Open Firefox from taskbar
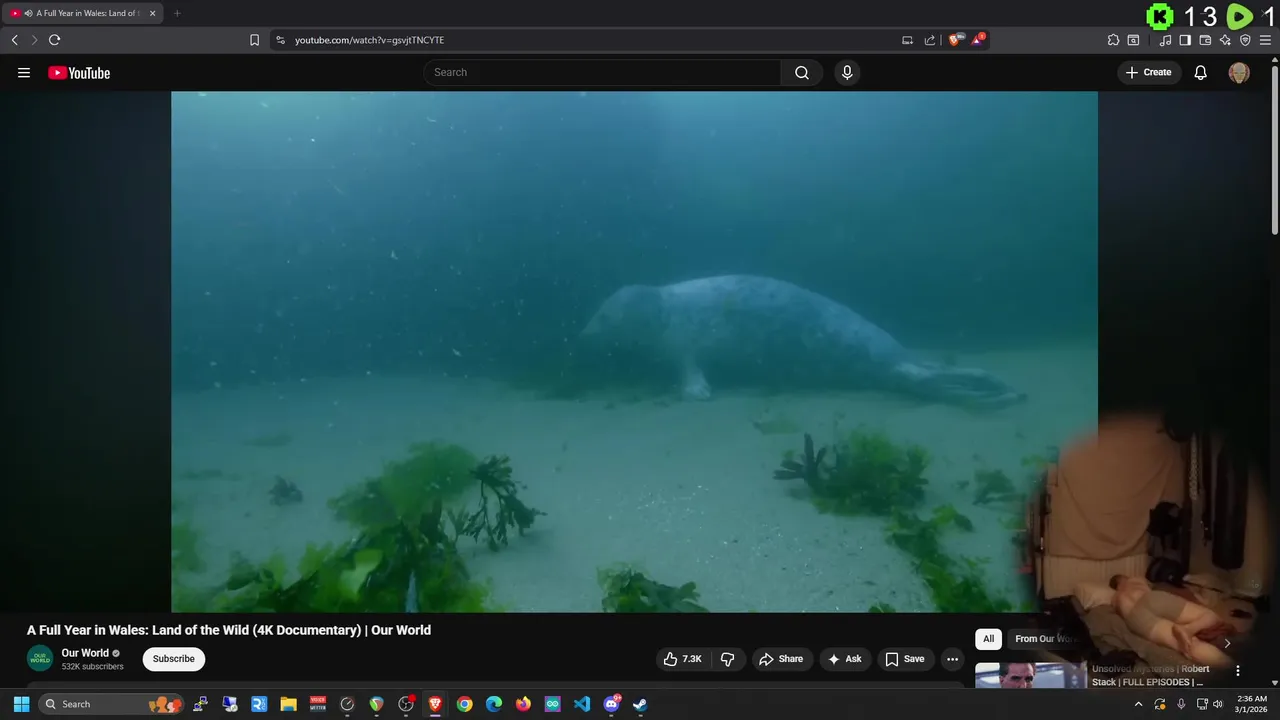 pos(523,704)
